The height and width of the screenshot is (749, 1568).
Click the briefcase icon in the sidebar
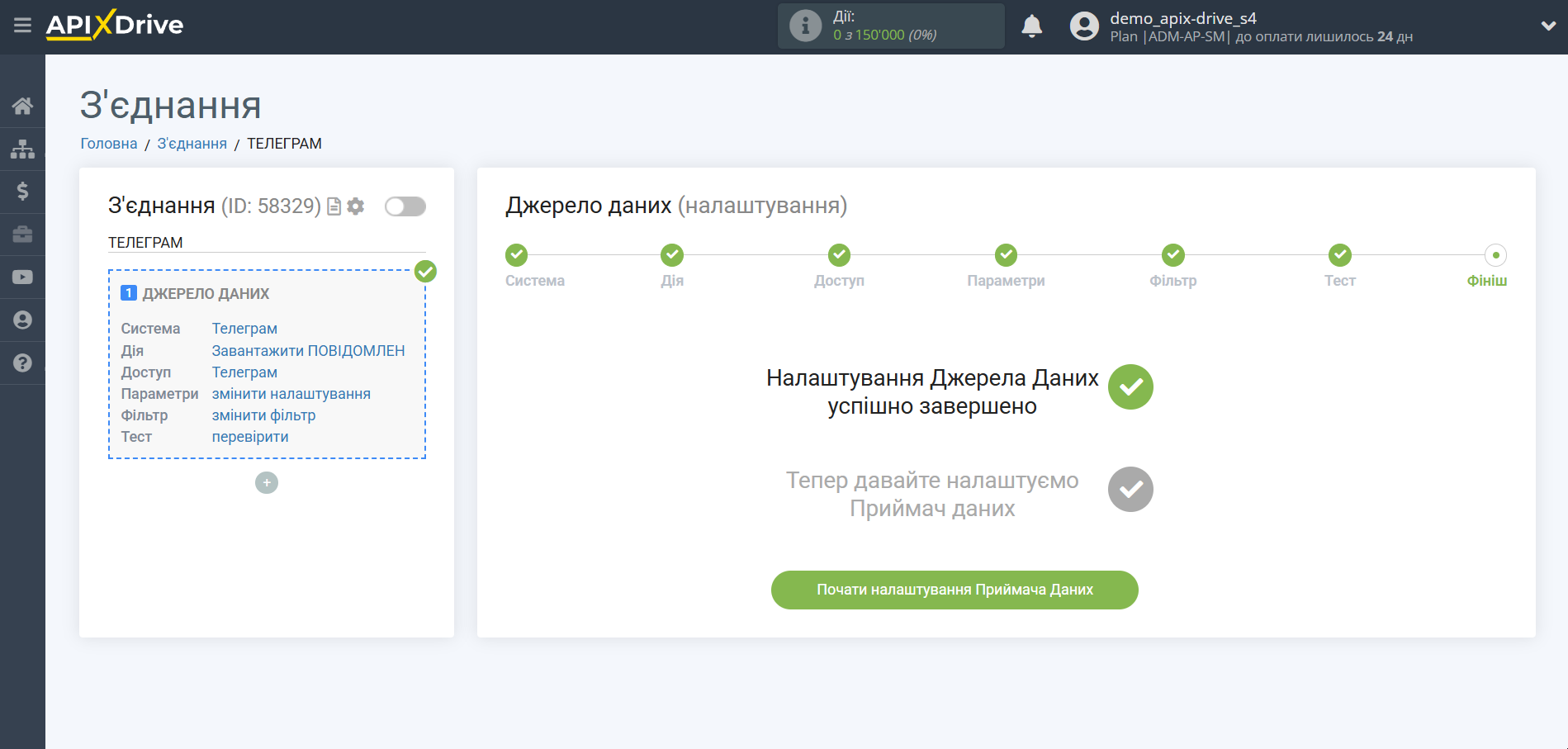(22, 235)
